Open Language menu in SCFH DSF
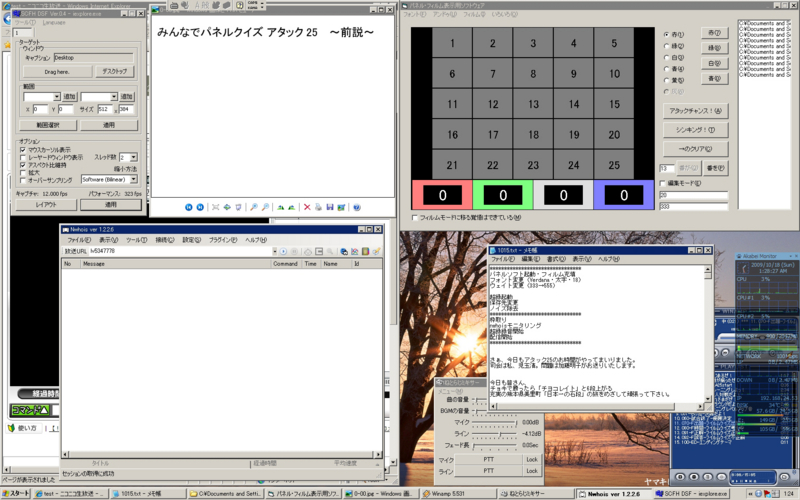 [54, 22]
